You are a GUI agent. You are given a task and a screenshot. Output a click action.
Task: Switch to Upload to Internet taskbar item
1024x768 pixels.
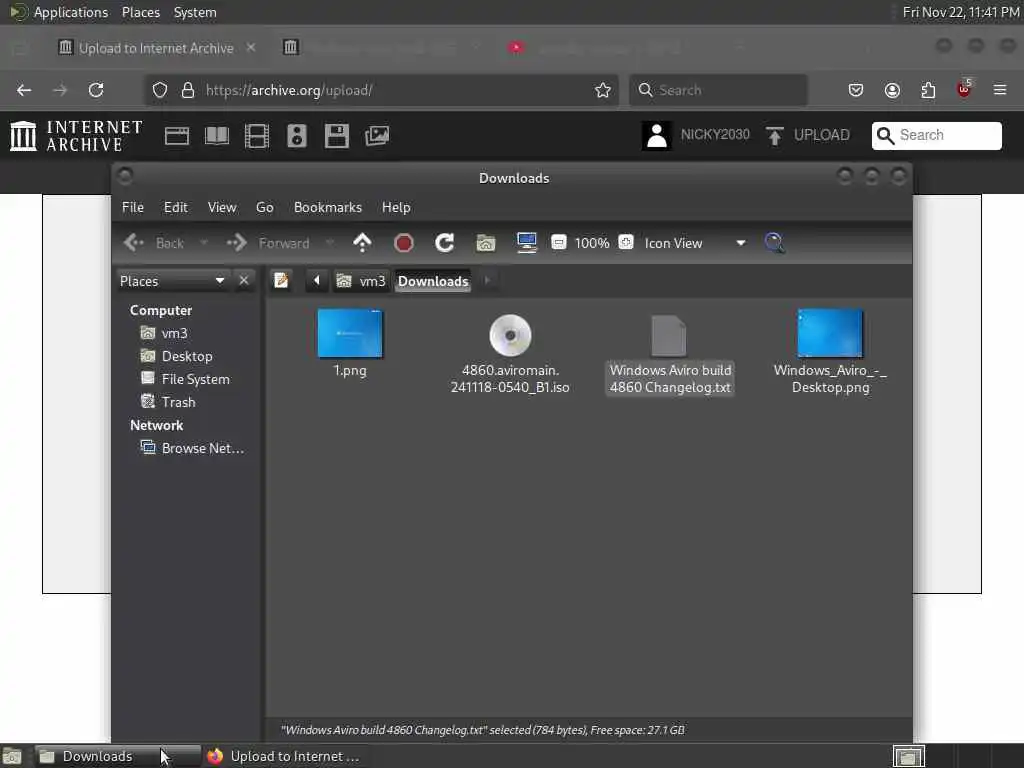[x=283, y=756]
